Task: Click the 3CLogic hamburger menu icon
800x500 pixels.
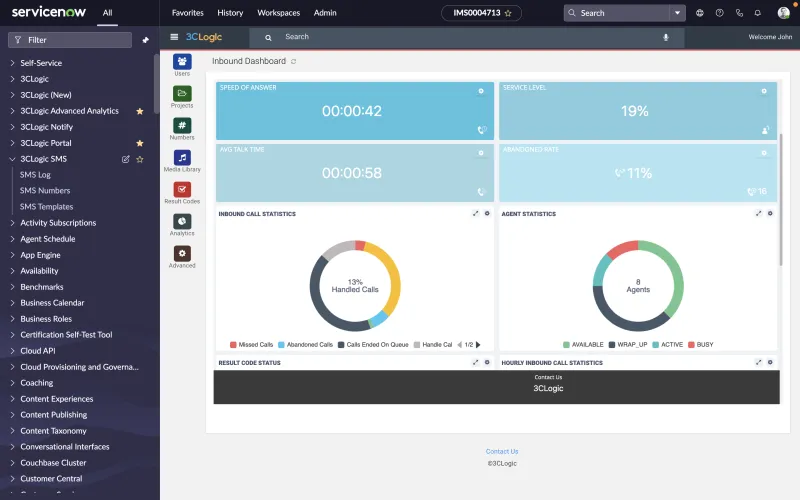Action: pyautogui.click(x=174, y=37)
